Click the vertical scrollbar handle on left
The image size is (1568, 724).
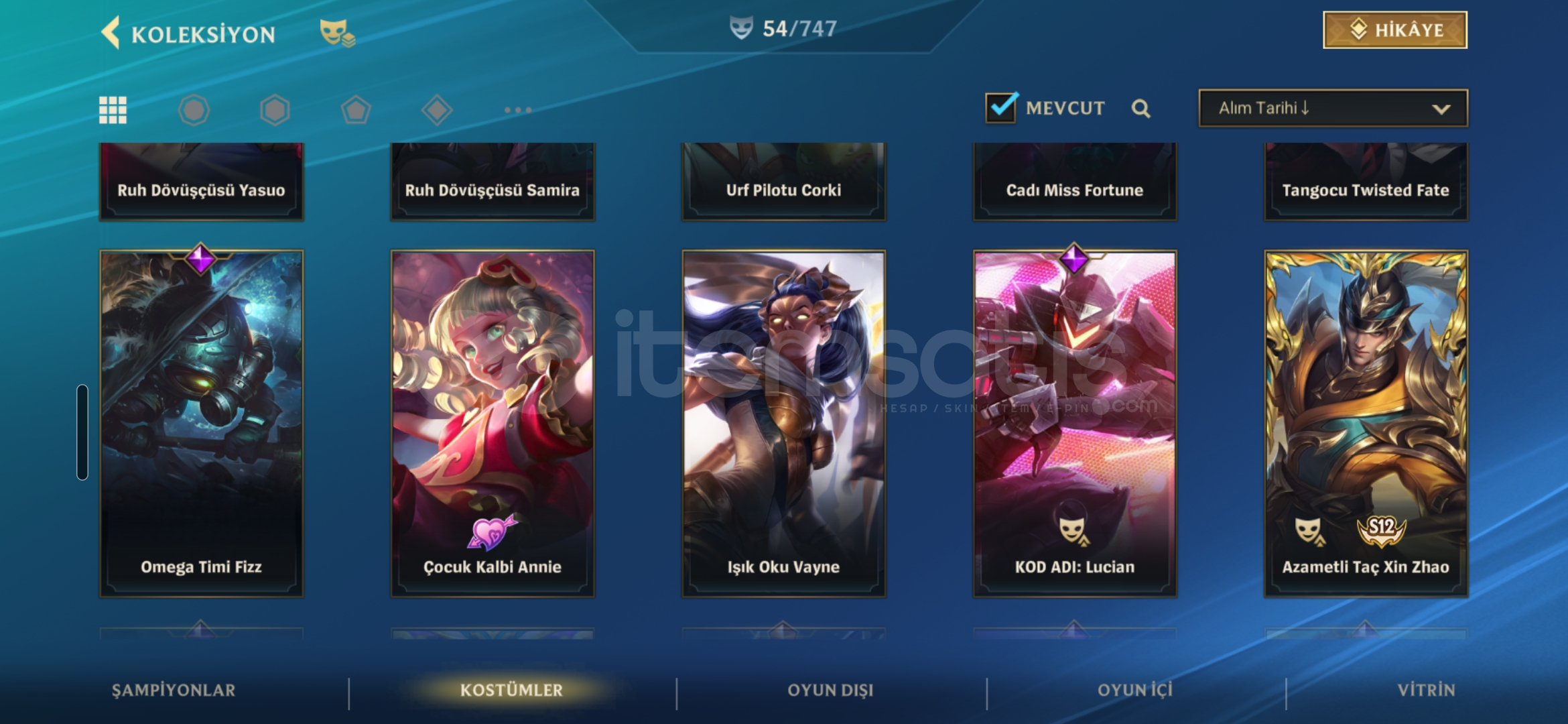82,432
